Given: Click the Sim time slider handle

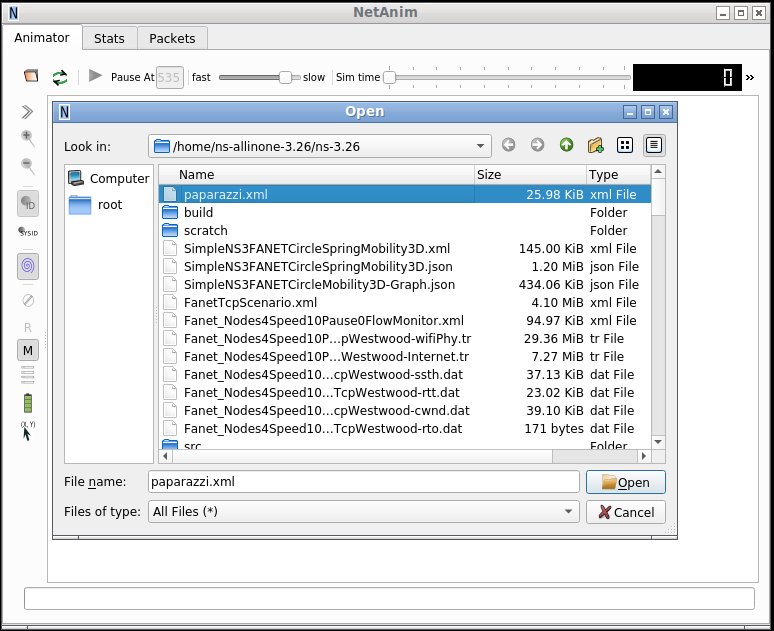Looking at the screenshot, I should (x=389, y=78).
